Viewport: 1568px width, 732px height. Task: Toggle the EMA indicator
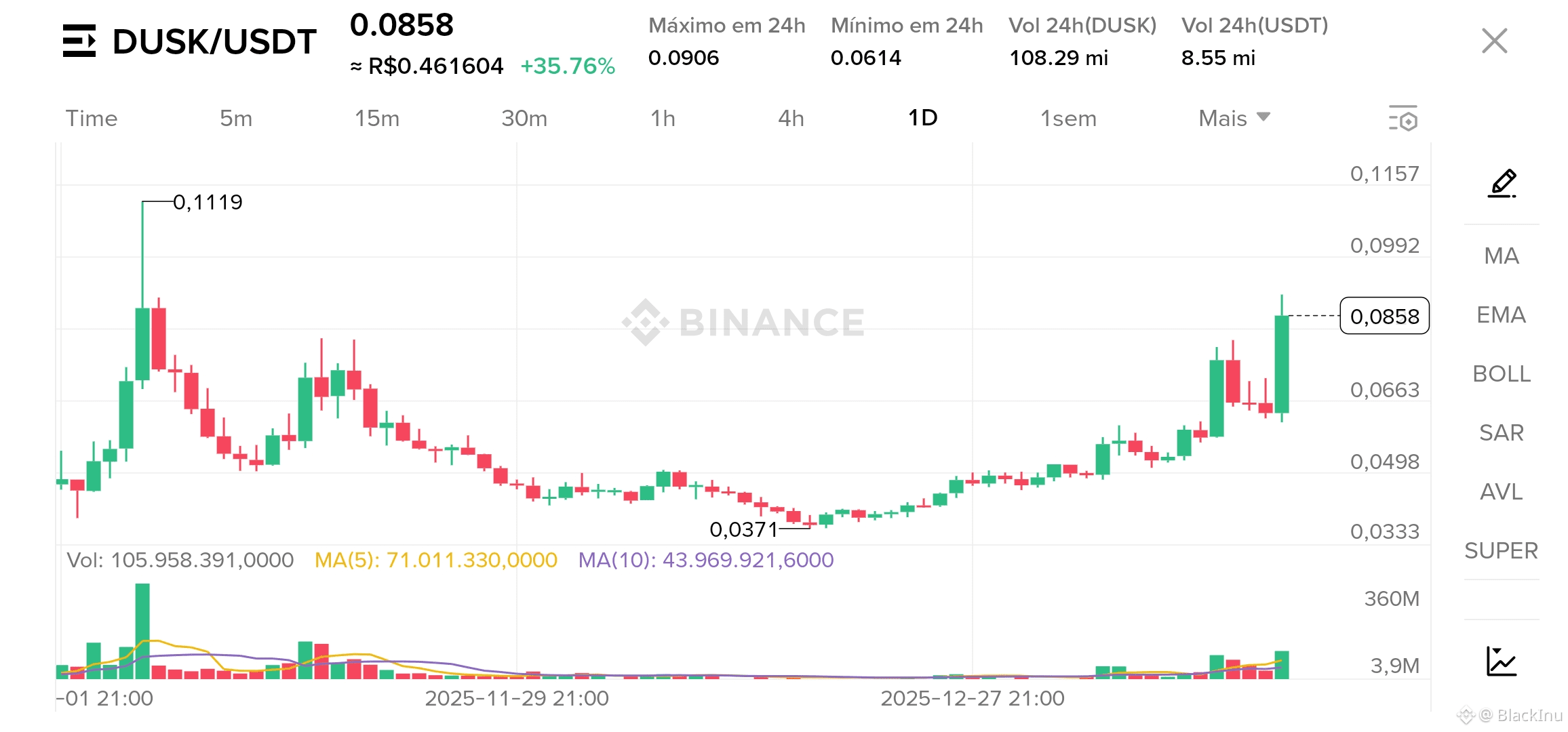(x=1501, y=315)
